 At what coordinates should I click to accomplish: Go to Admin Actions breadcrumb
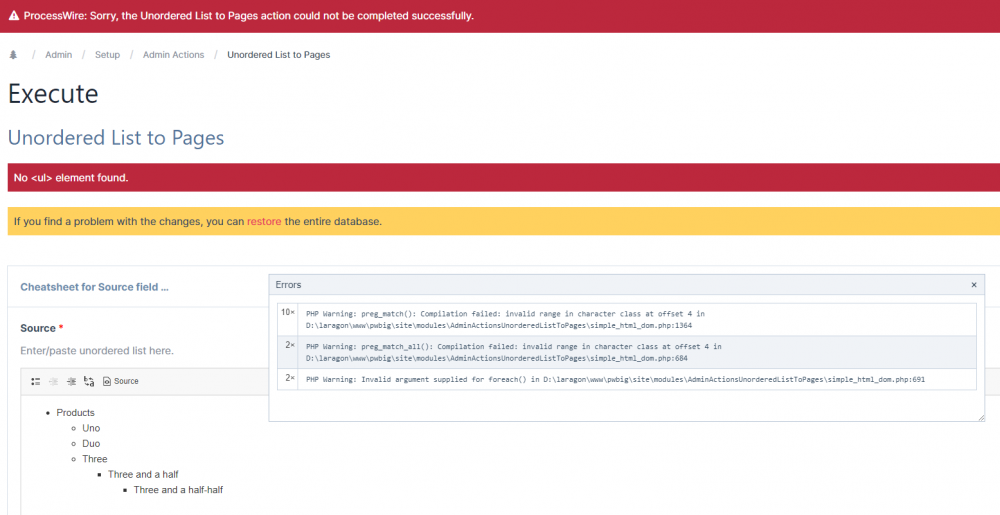[x=173, y=55]
